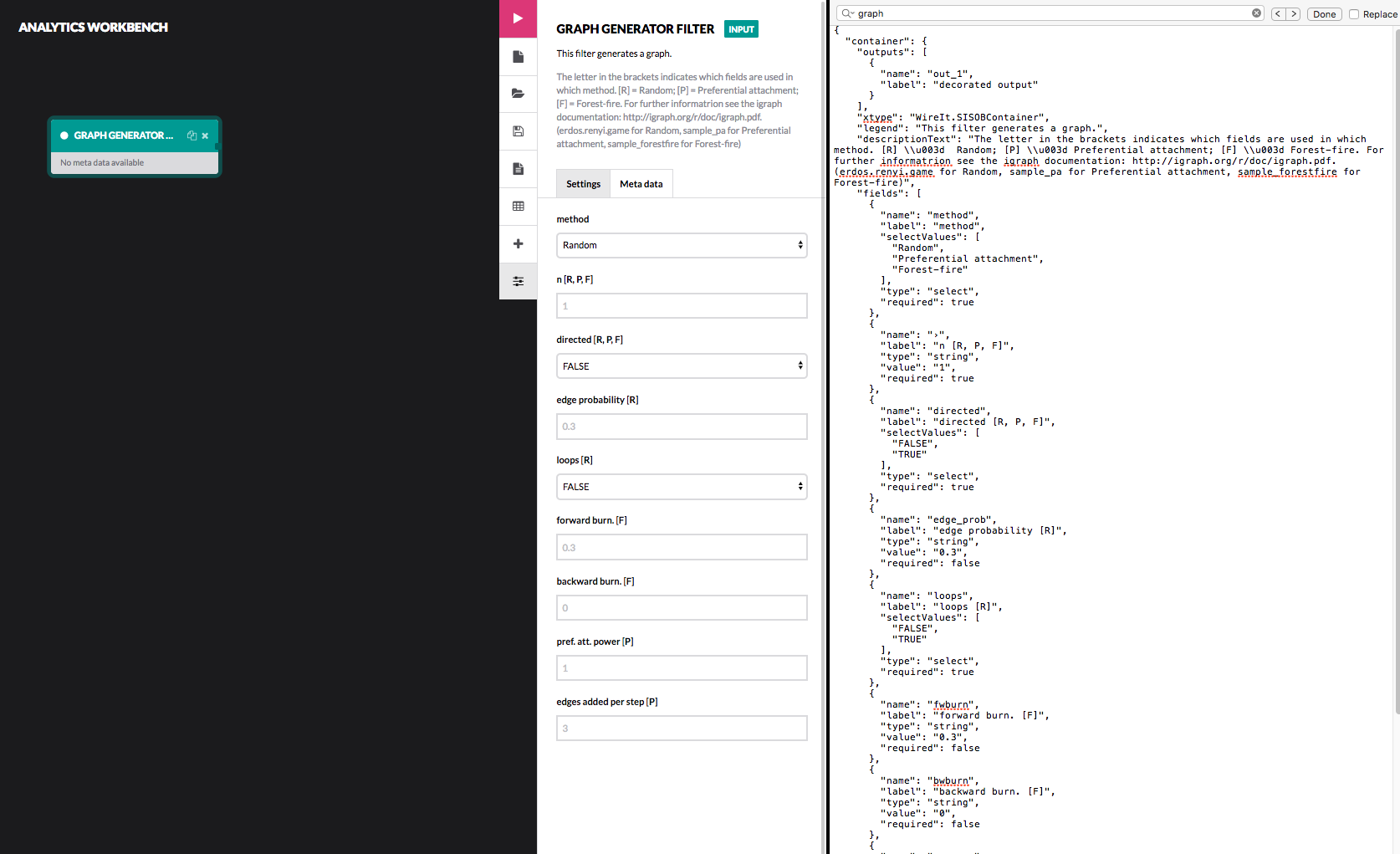Image resolution: width=1400 pixels, height=854 pixels.
Task: Open a workflow with the folder icon
Action: (x=518, y=94)
